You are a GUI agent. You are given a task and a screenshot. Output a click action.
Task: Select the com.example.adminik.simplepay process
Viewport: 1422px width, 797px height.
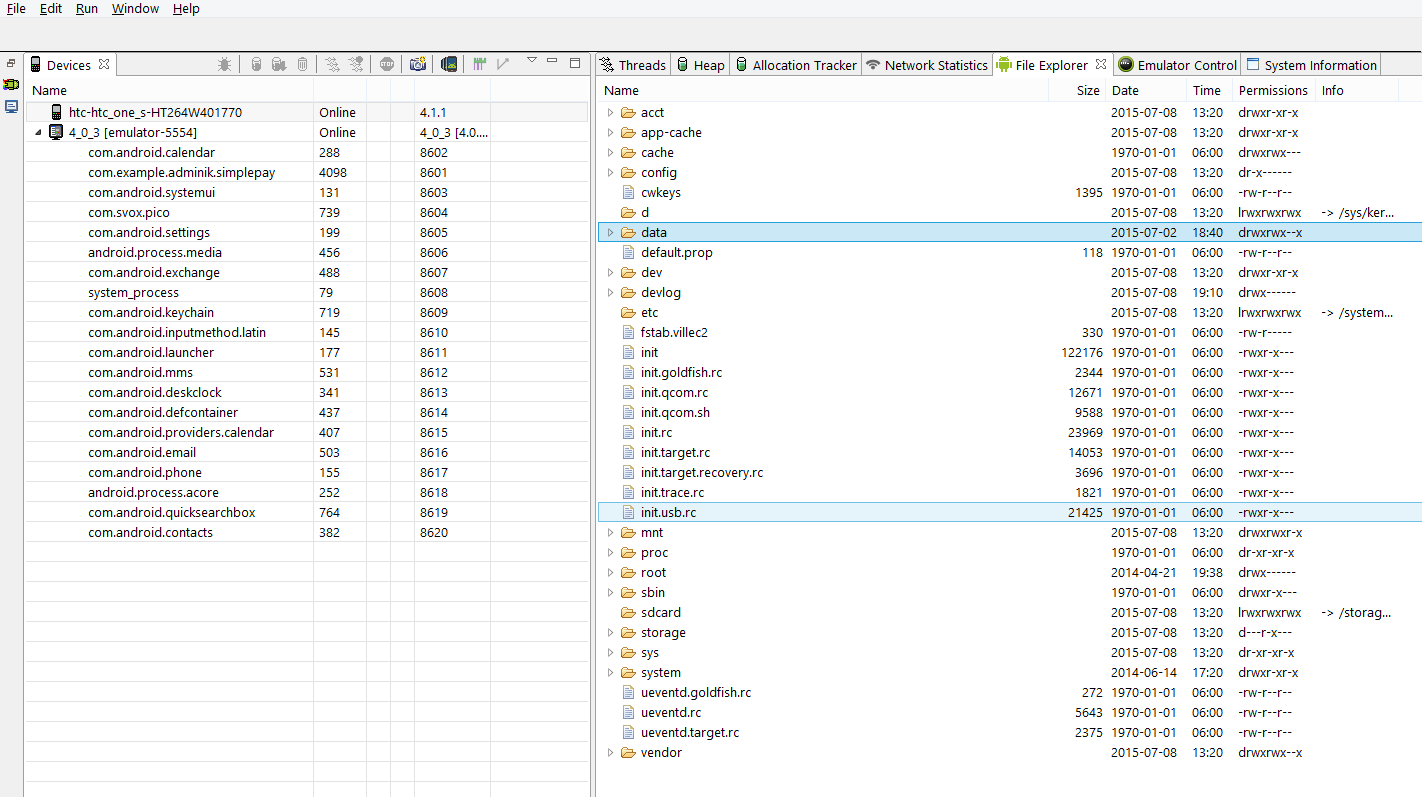[x=181, y=172]
